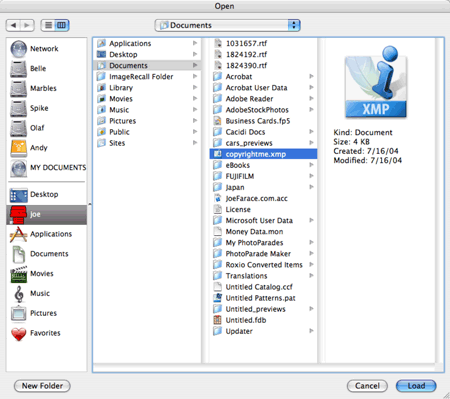
Task: Expand the eBooks folder
Action: pyautogui.click(x=311, y=165)
